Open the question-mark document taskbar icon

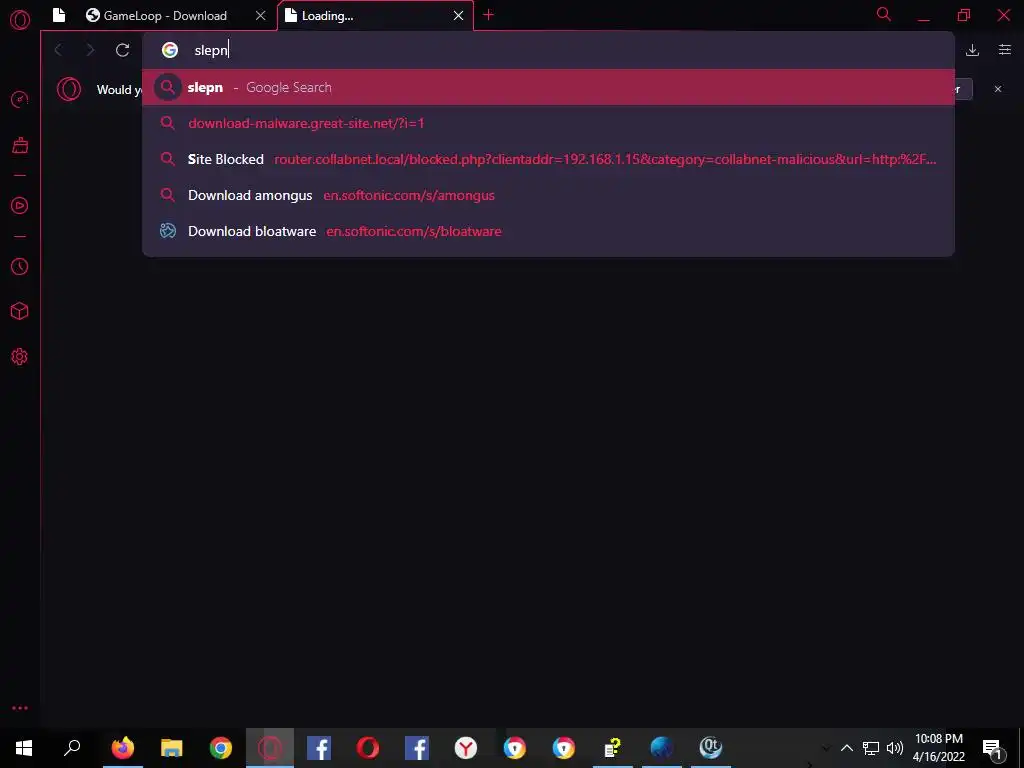click(x=613, y=748)
